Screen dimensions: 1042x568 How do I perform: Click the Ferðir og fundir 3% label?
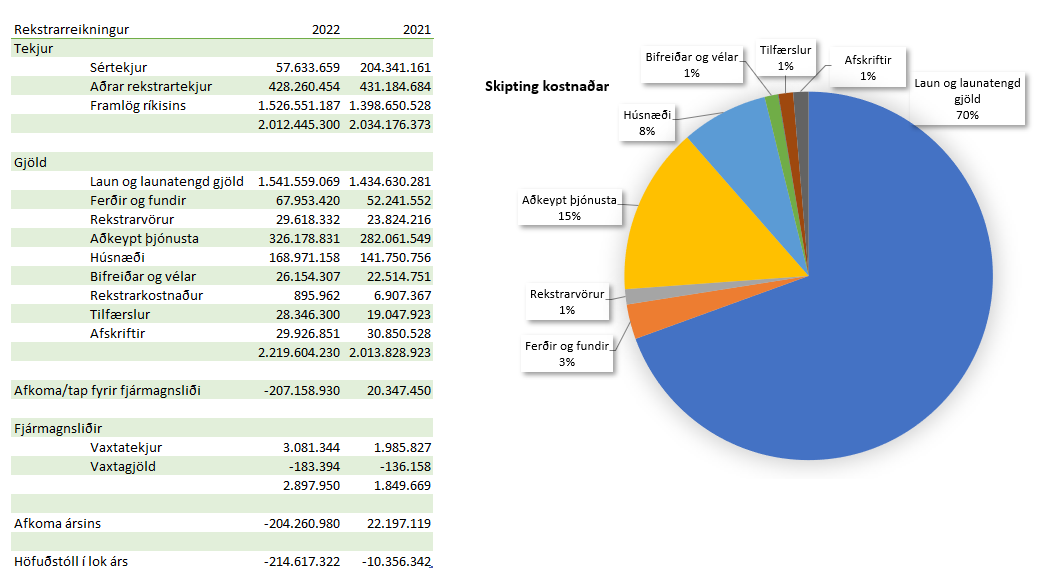(567, 354)
